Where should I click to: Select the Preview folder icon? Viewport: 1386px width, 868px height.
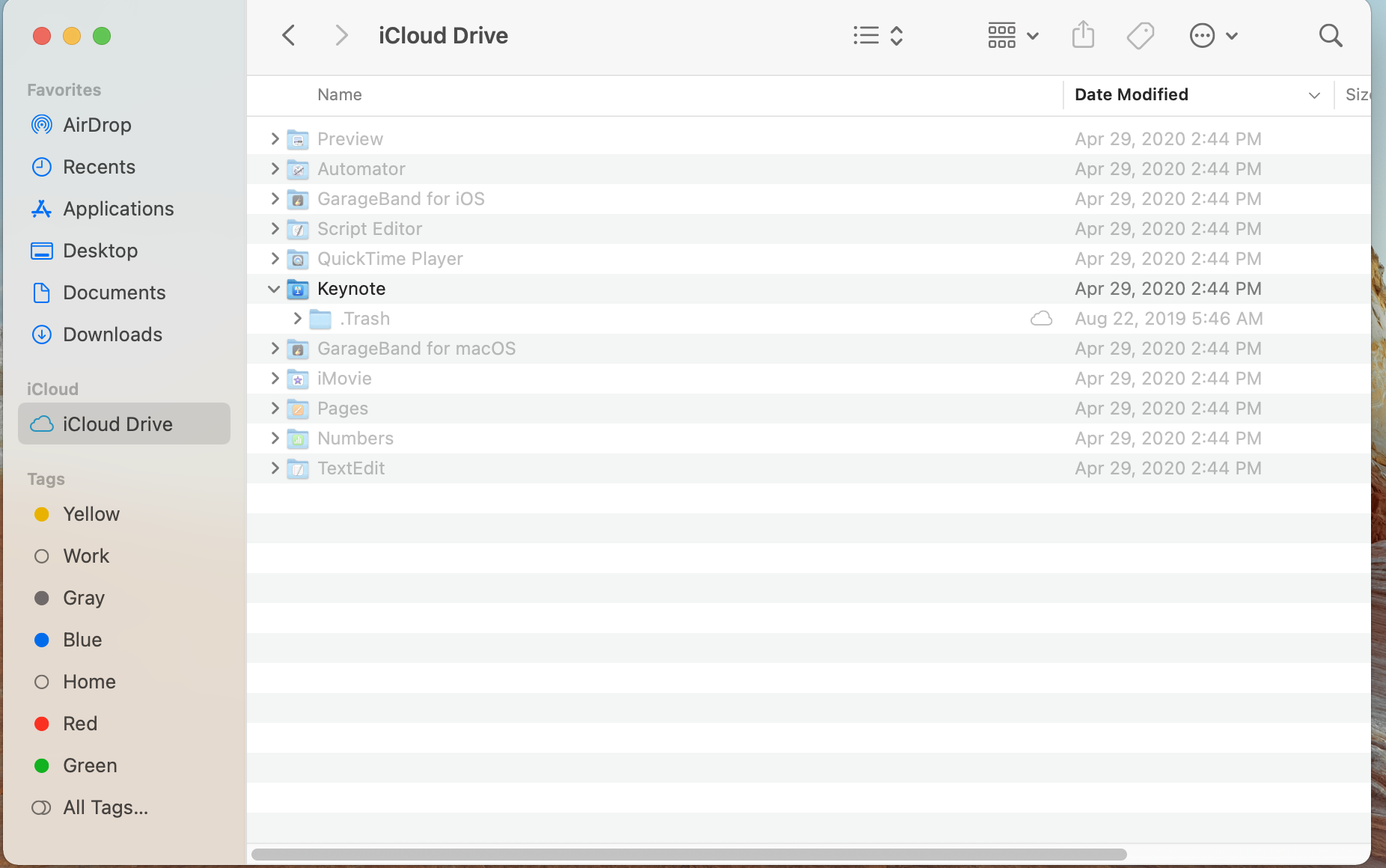click(298, 139)
